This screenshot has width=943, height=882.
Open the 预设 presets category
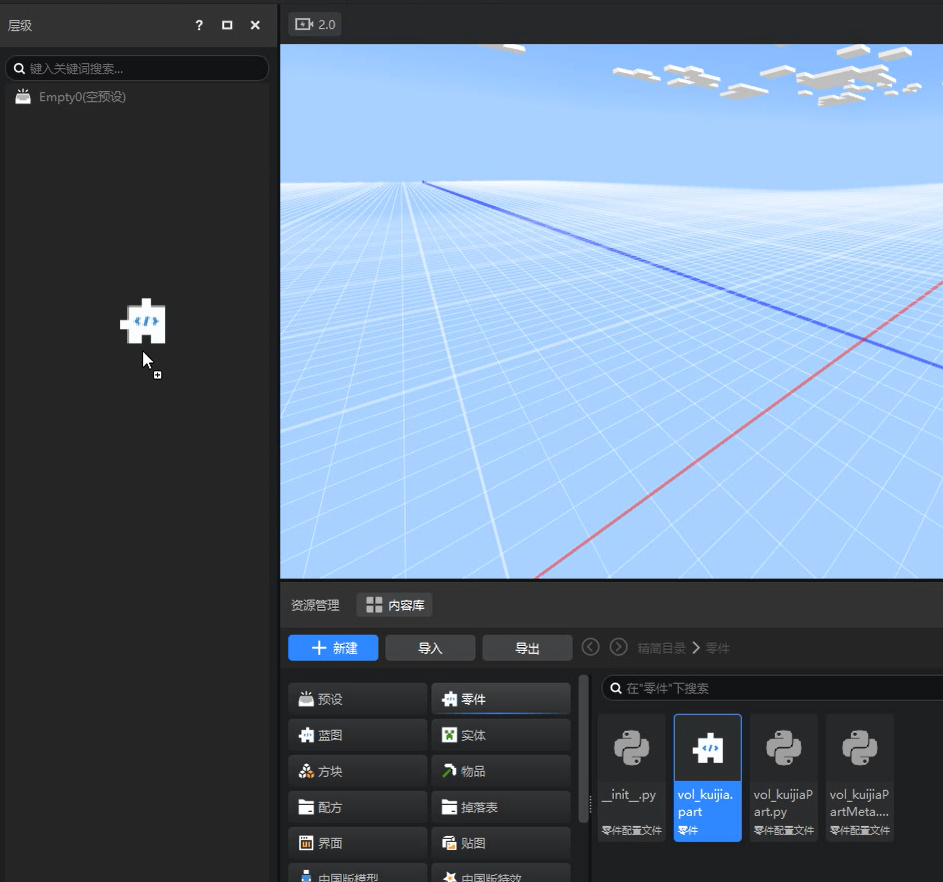pyautogui.click(x=358, y=699)
